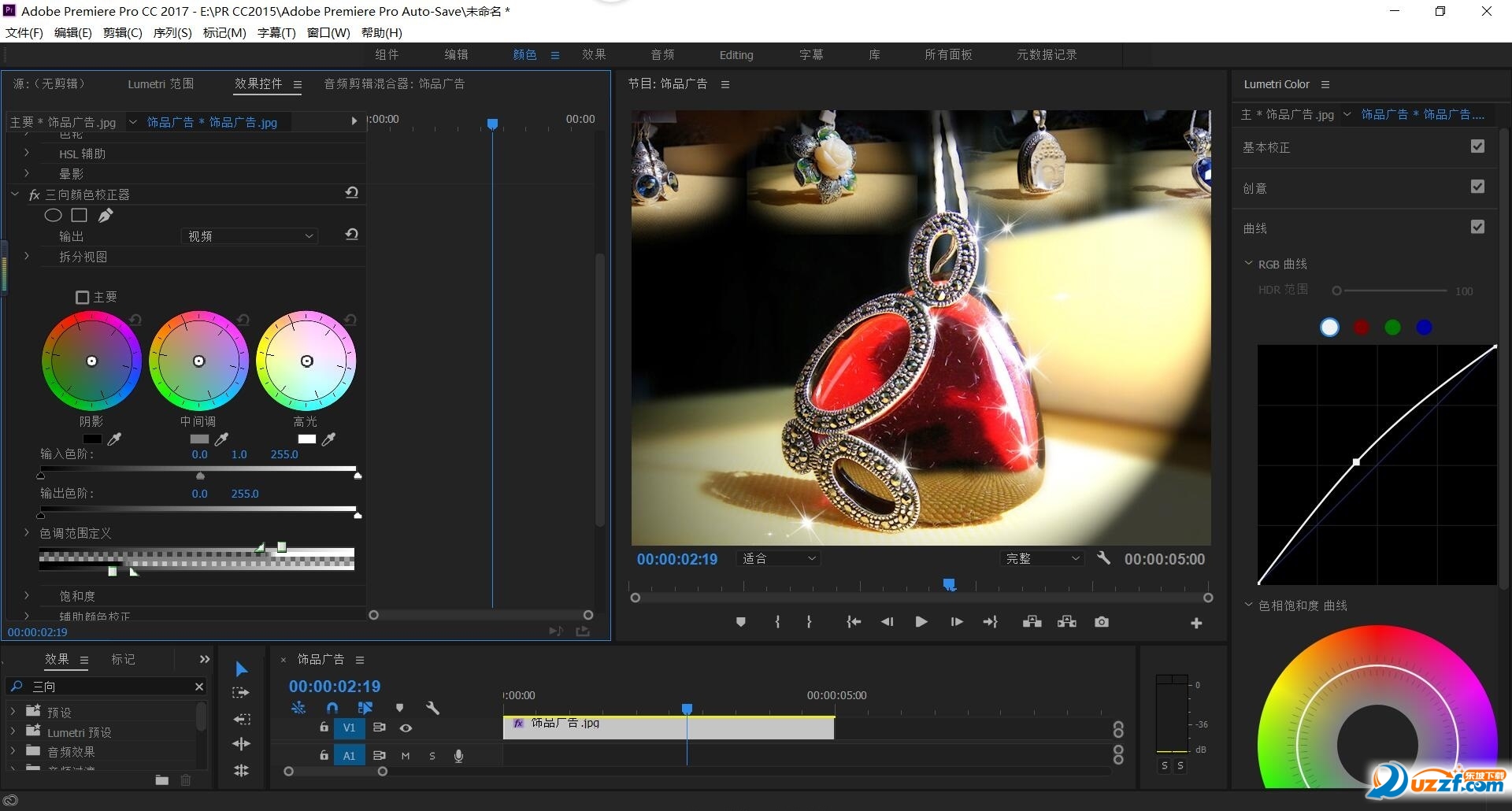Open the Program monitor button editor plus

pyautogui.click(x=1196, y=623)
